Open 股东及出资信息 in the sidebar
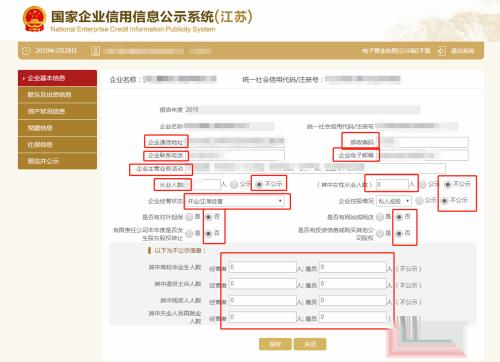The height and width of the screenshot is (362, 500). pos(57,95)
